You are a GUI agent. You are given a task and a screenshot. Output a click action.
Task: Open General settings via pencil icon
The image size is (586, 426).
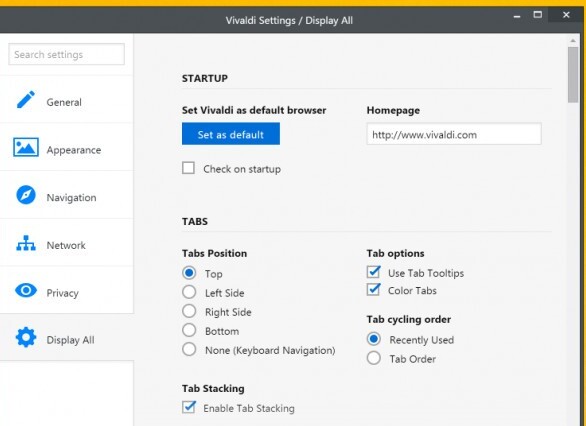26,100
